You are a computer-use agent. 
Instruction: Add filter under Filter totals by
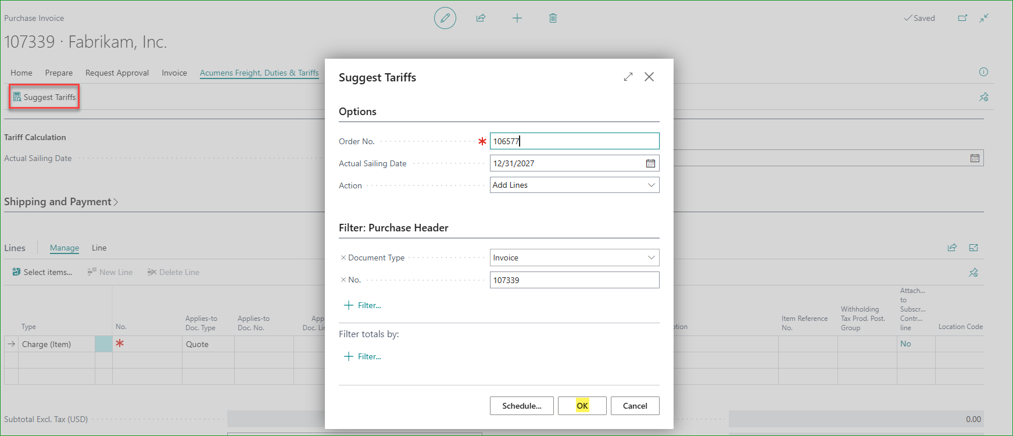pos(362,356)
